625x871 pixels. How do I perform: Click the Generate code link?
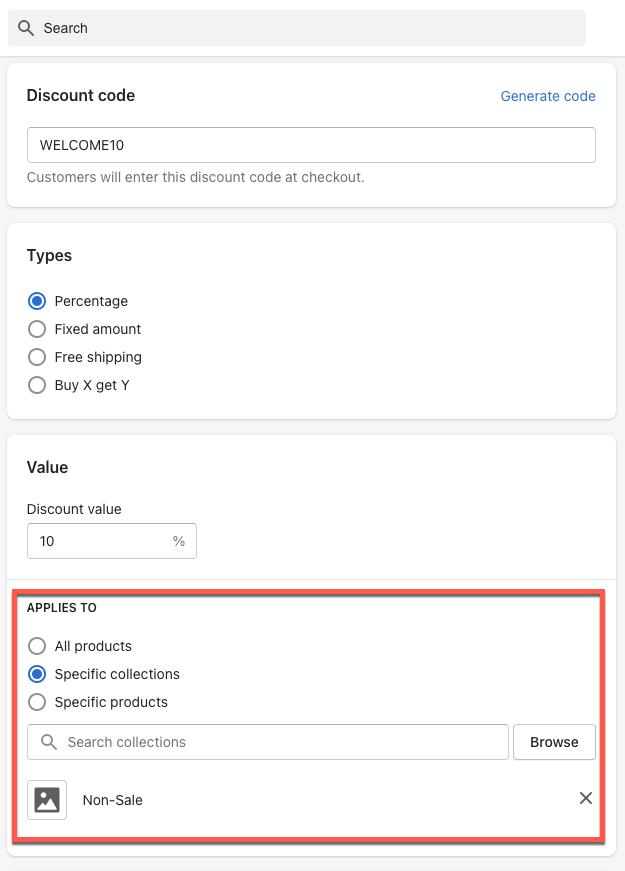548,96
